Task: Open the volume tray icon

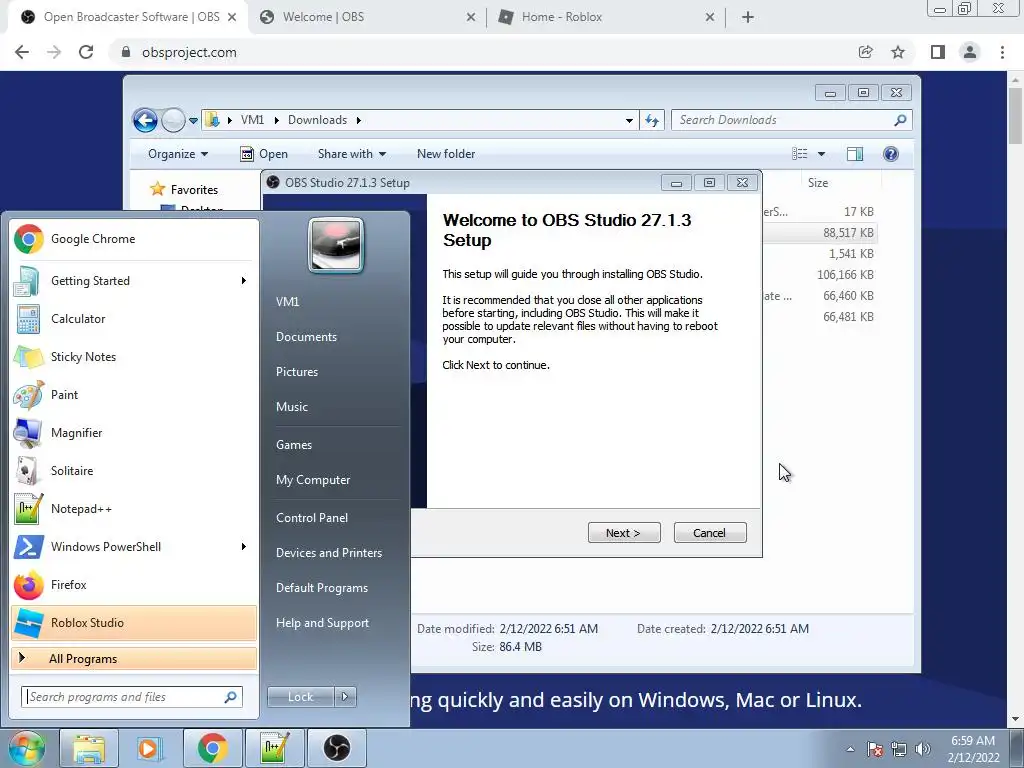Action: [923, 749]
